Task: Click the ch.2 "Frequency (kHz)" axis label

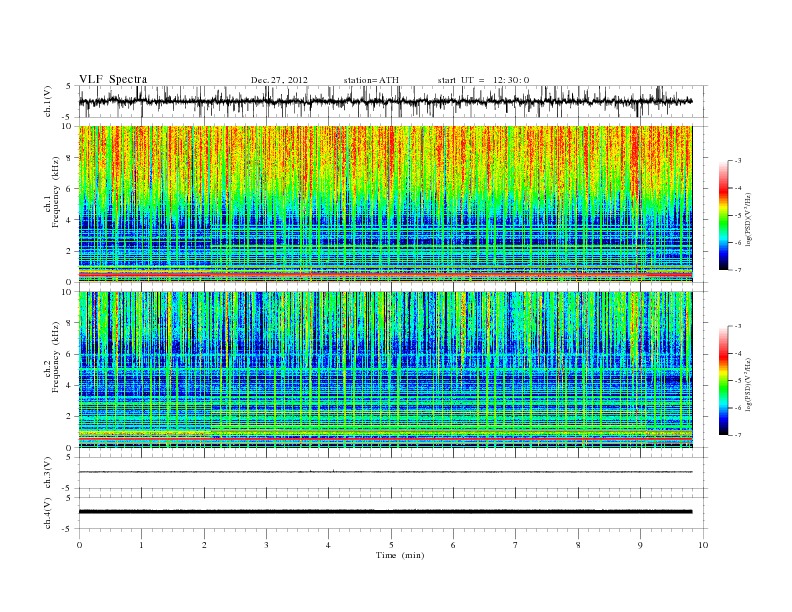Action: tap(56, 357)
